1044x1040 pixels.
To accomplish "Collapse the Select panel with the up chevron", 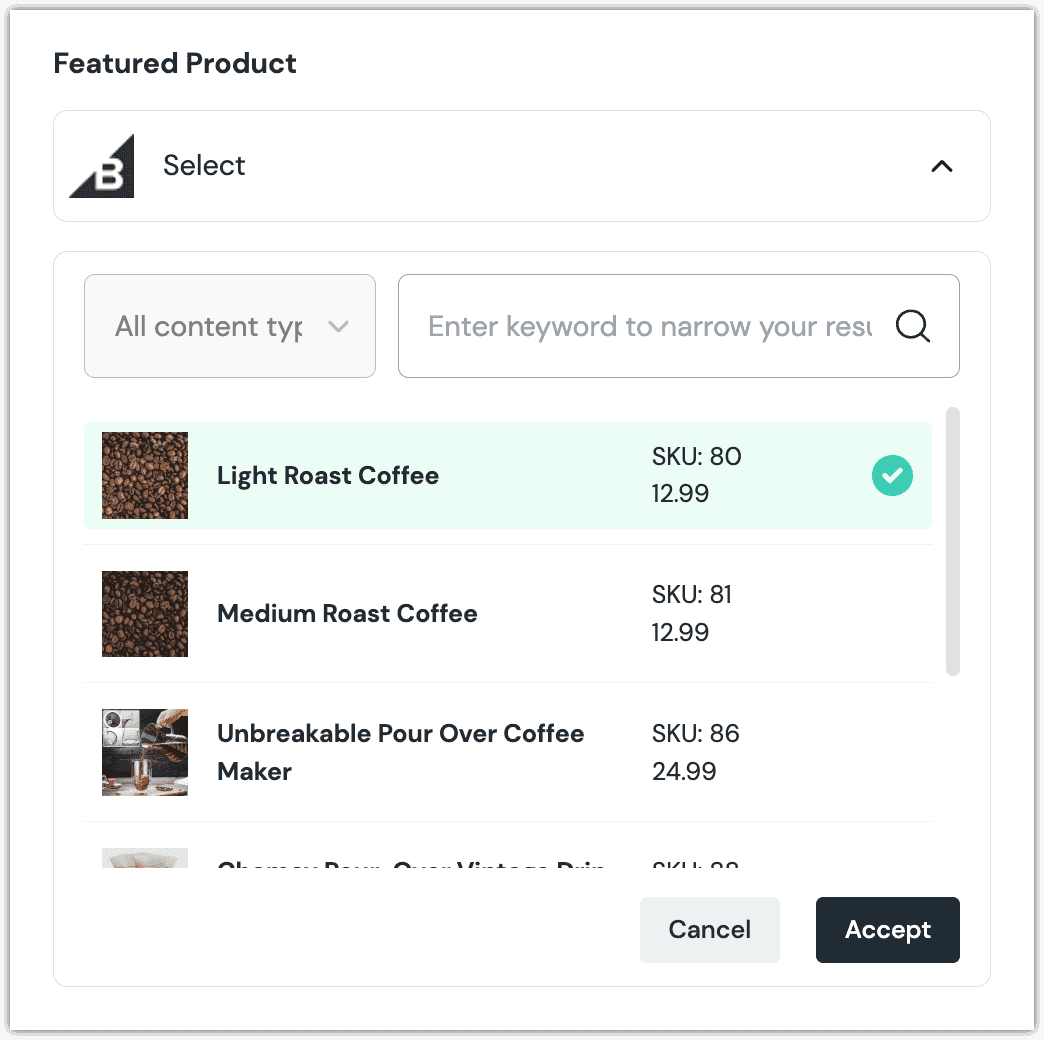I will (941, 166).
